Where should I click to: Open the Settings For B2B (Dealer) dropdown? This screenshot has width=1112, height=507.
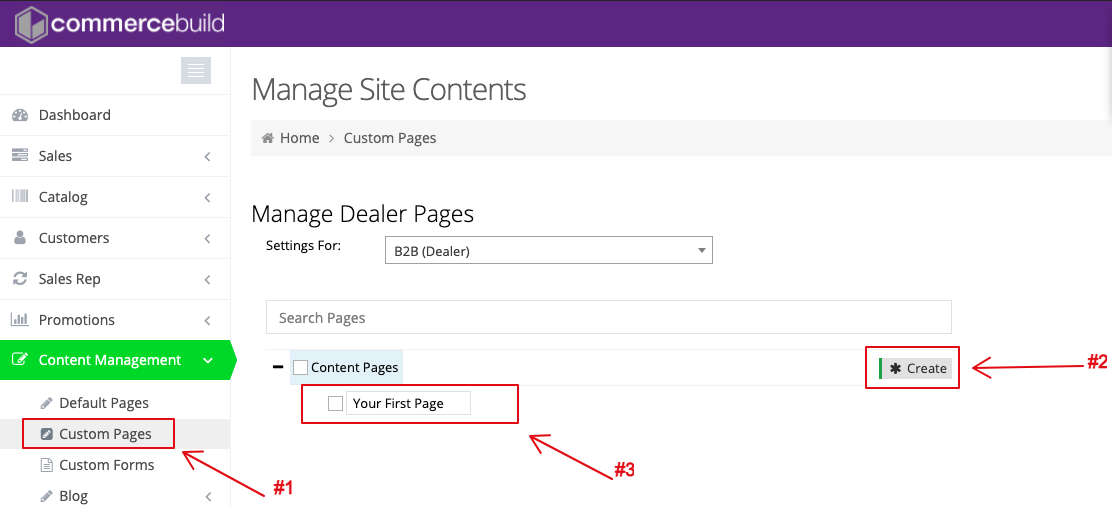pyautogui.click(x=547, y=250)
